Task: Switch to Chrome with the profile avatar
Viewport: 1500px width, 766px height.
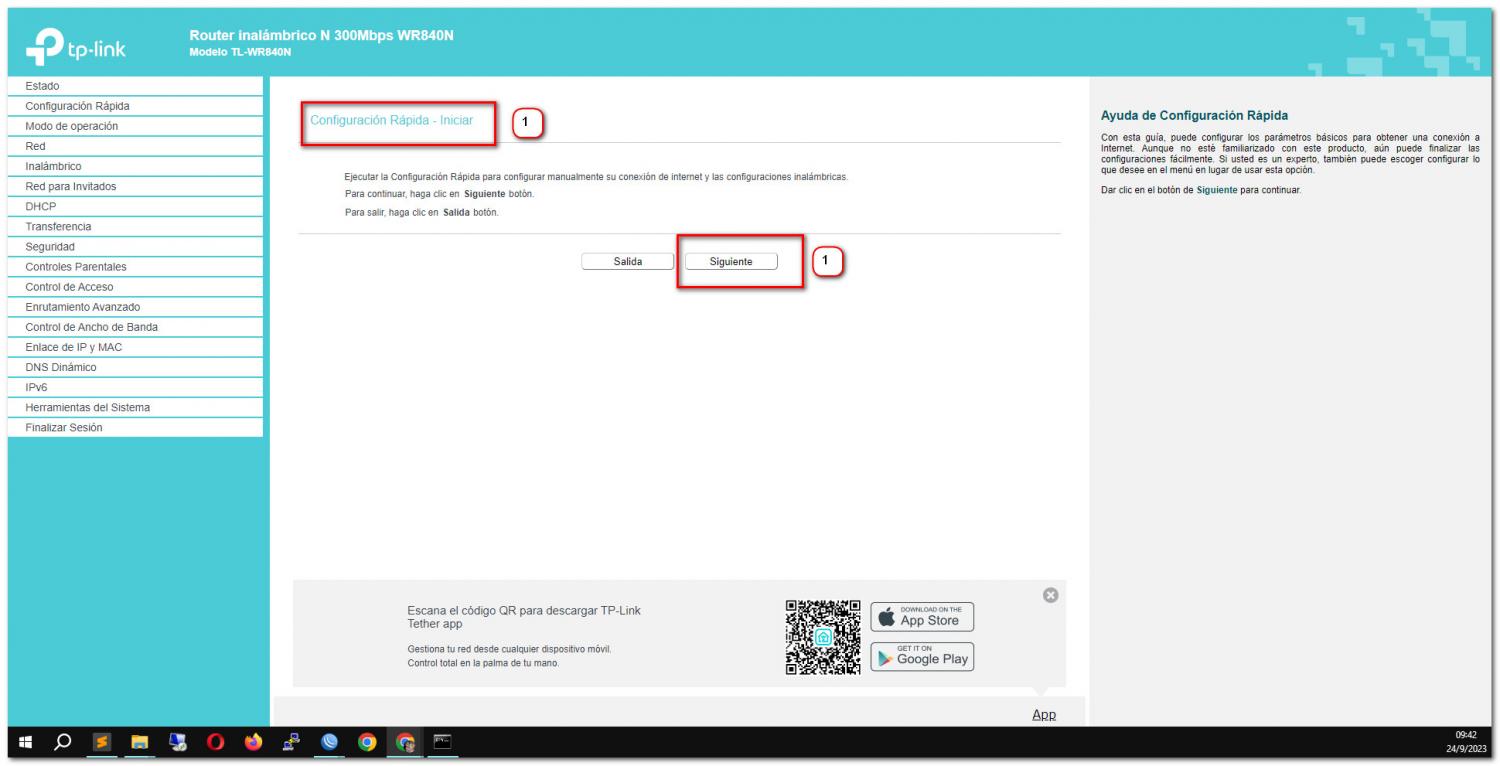Action: pyautogui.click(x=405, y=742)
